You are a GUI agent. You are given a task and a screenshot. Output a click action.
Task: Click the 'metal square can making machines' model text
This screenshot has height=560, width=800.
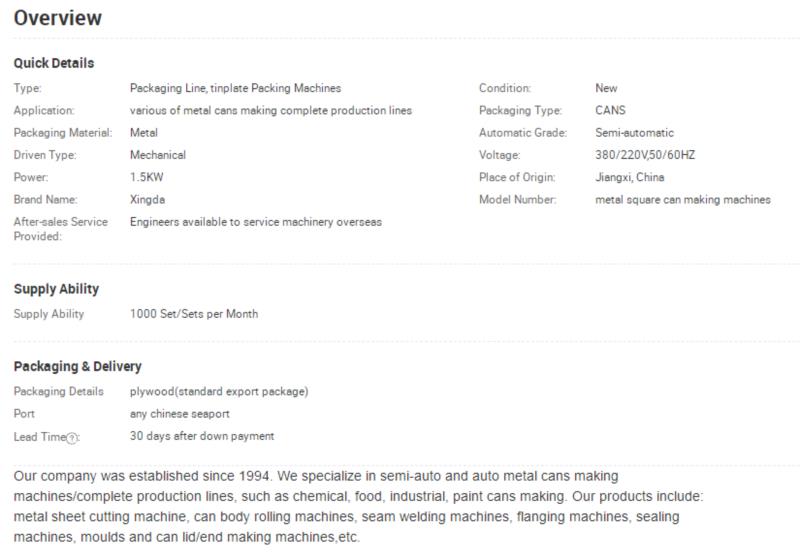pos(683,200)
